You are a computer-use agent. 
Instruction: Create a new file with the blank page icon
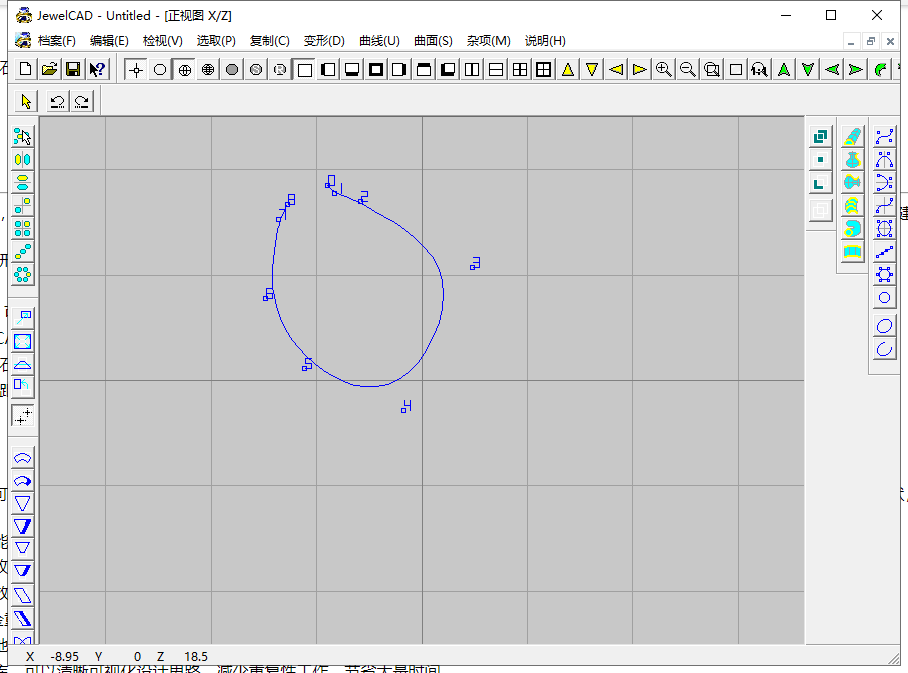[x=25, y=70]
